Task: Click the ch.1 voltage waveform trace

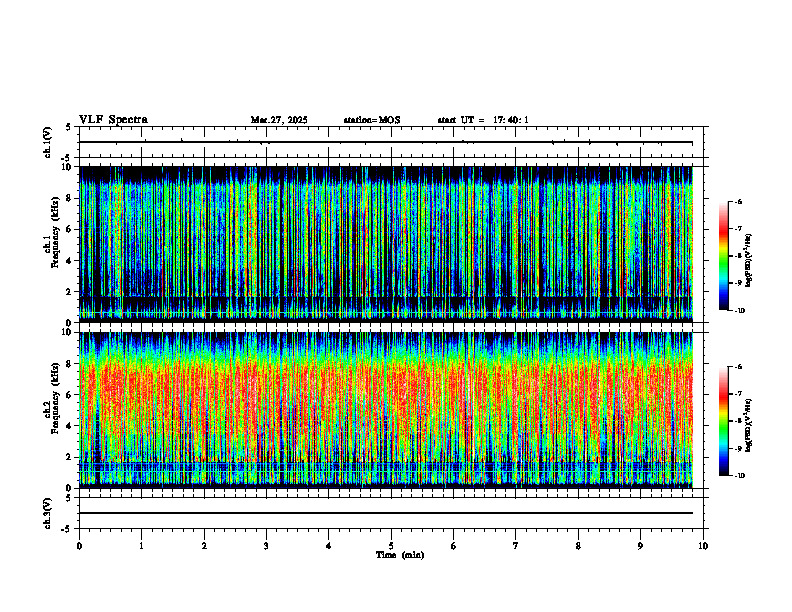Action: coord(386,142)
